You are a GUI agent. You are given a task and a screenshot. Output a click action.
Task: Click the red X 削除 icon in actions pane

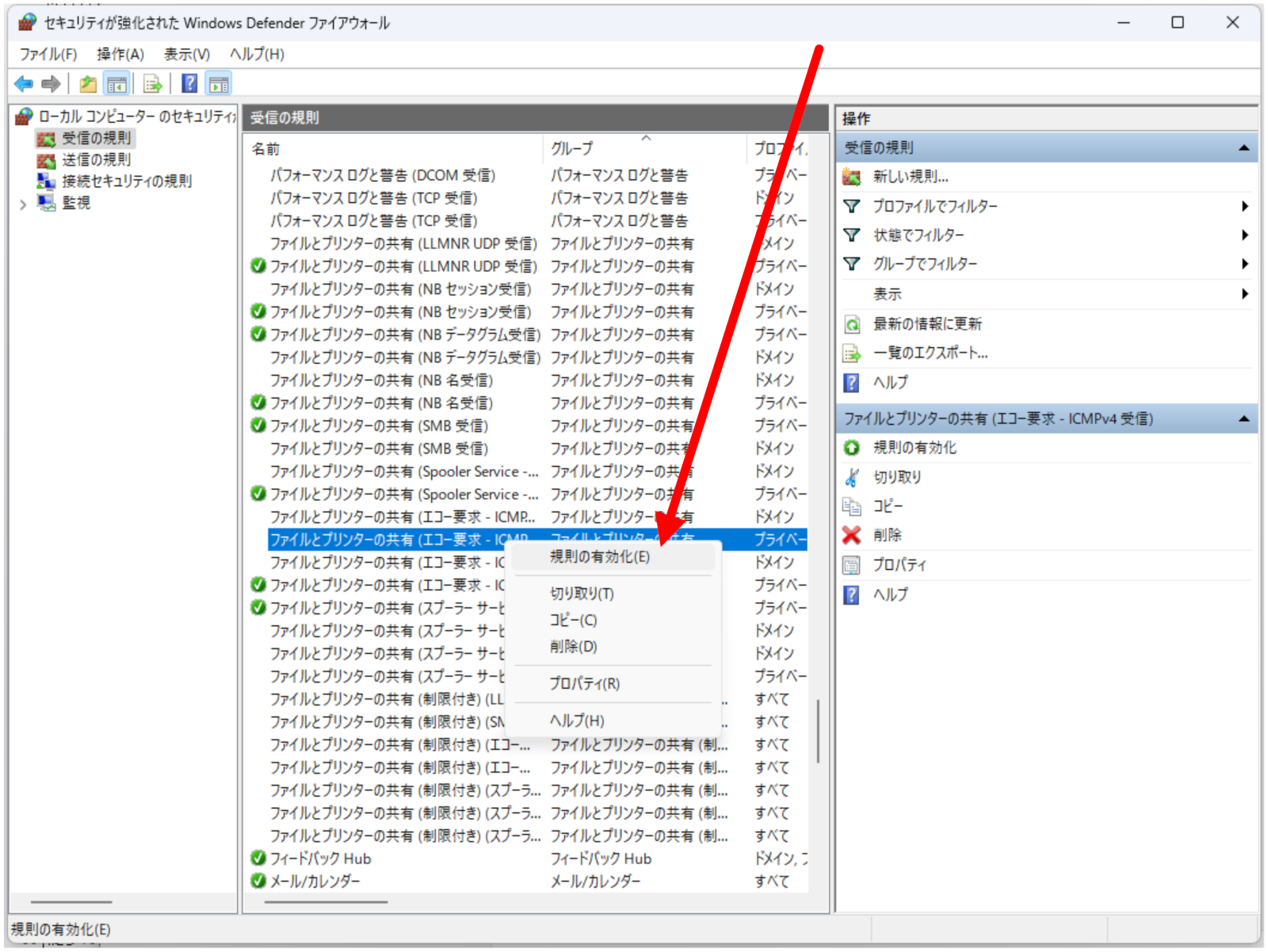click(x=852, y=536)
